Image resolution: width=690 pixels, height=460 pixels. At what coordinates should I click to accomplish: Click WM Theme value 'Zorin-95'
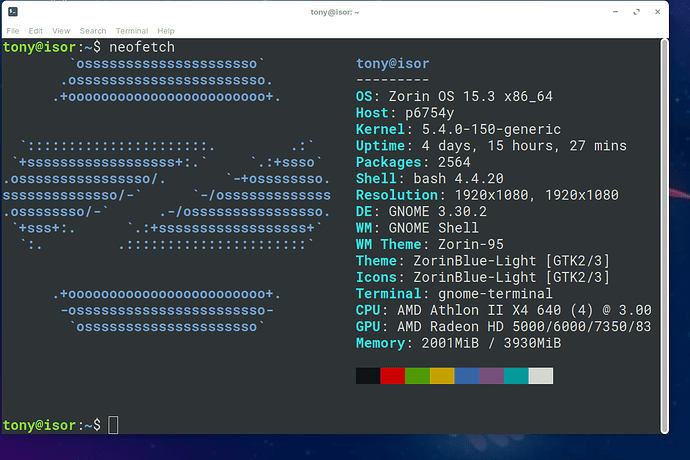(x=470, y=244)
